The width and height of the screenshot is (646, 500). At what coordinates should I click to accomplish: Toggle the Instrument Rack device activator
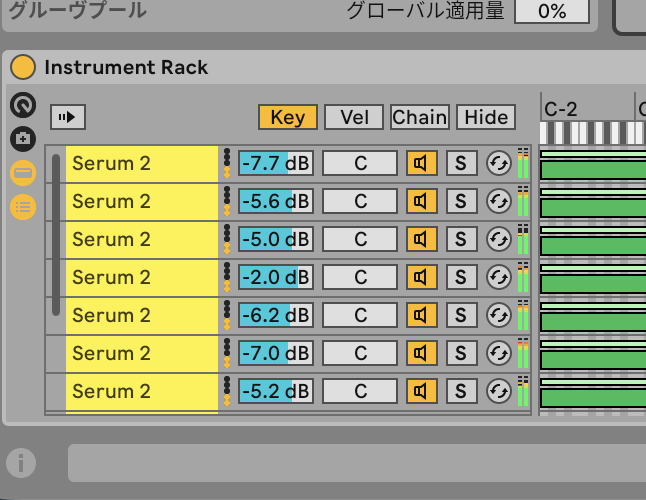(23, 67)
